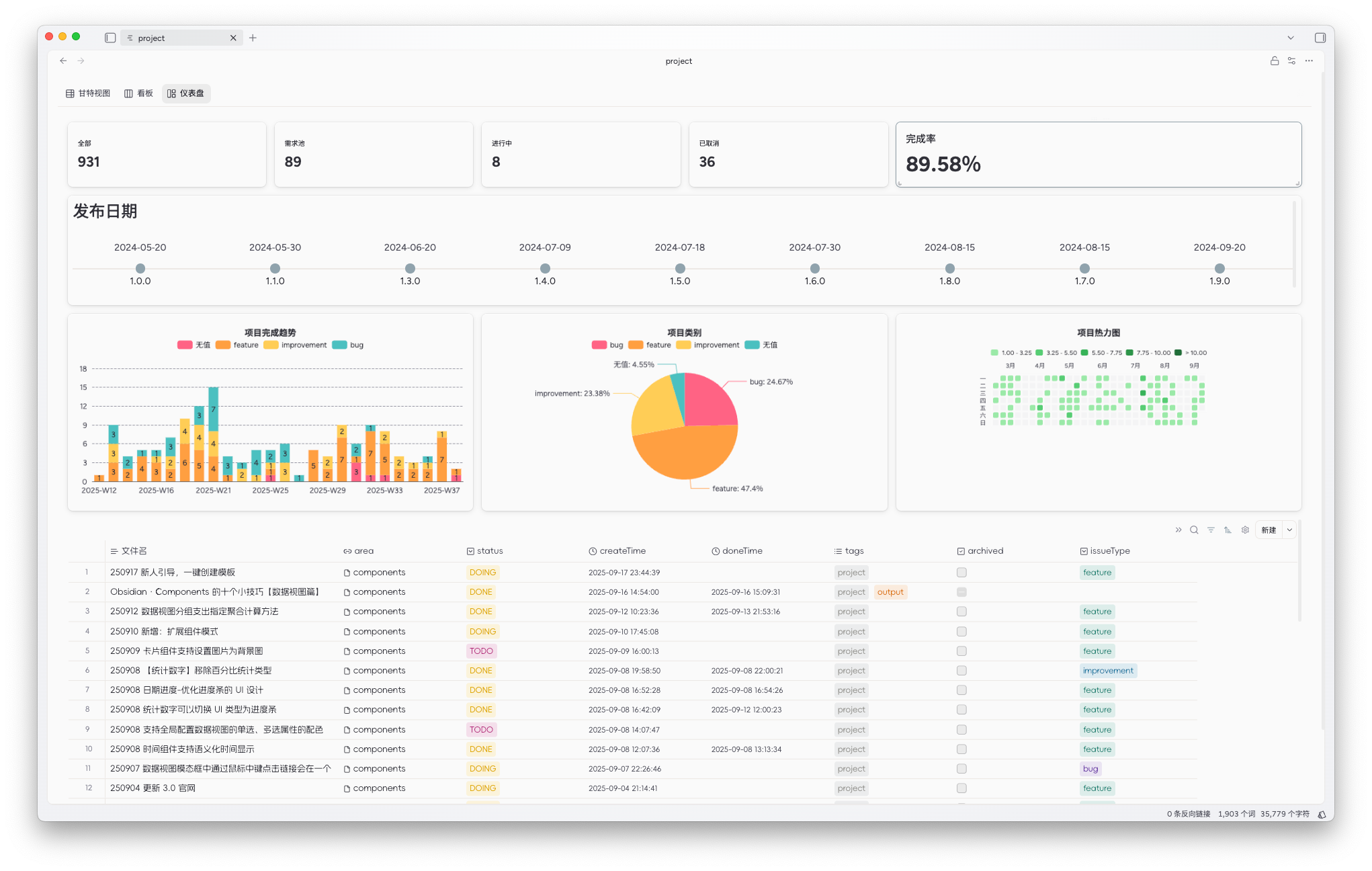The width and height of the screenshot is (1372, 871).
Task: Open the three-dots more options menu
Action: (x=1309, y=60)
